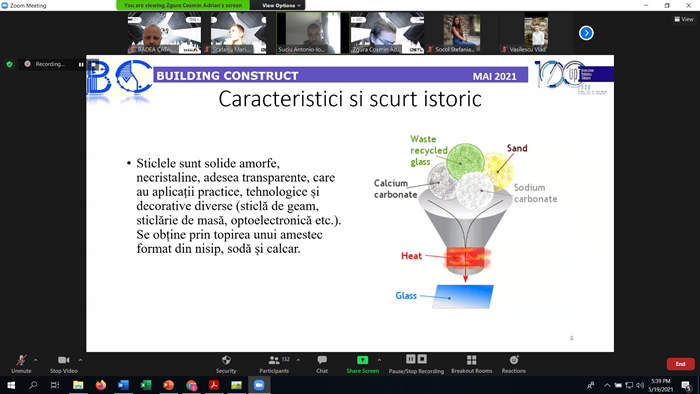Expand video options arrow beside Stop Video
The width and height of the screenshot is (700, 394).
pyautogui.click(x=80, y=360)
